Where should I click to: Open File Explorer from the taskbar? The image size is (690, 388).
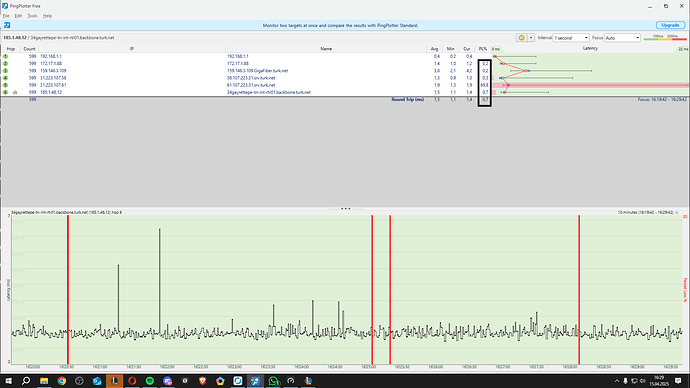point(44,381)
